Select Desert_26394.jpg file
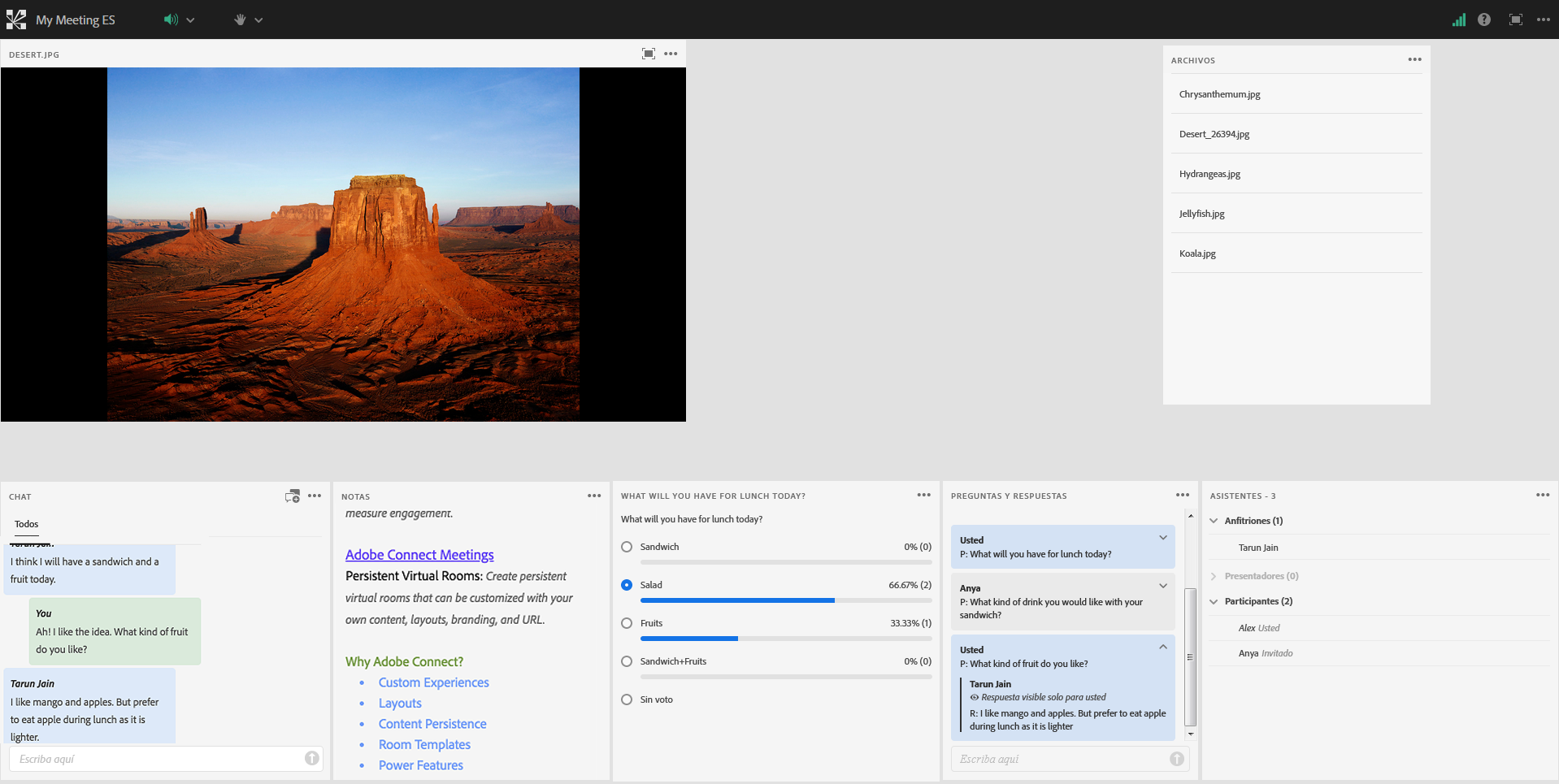 click(x=1296, y=134)
